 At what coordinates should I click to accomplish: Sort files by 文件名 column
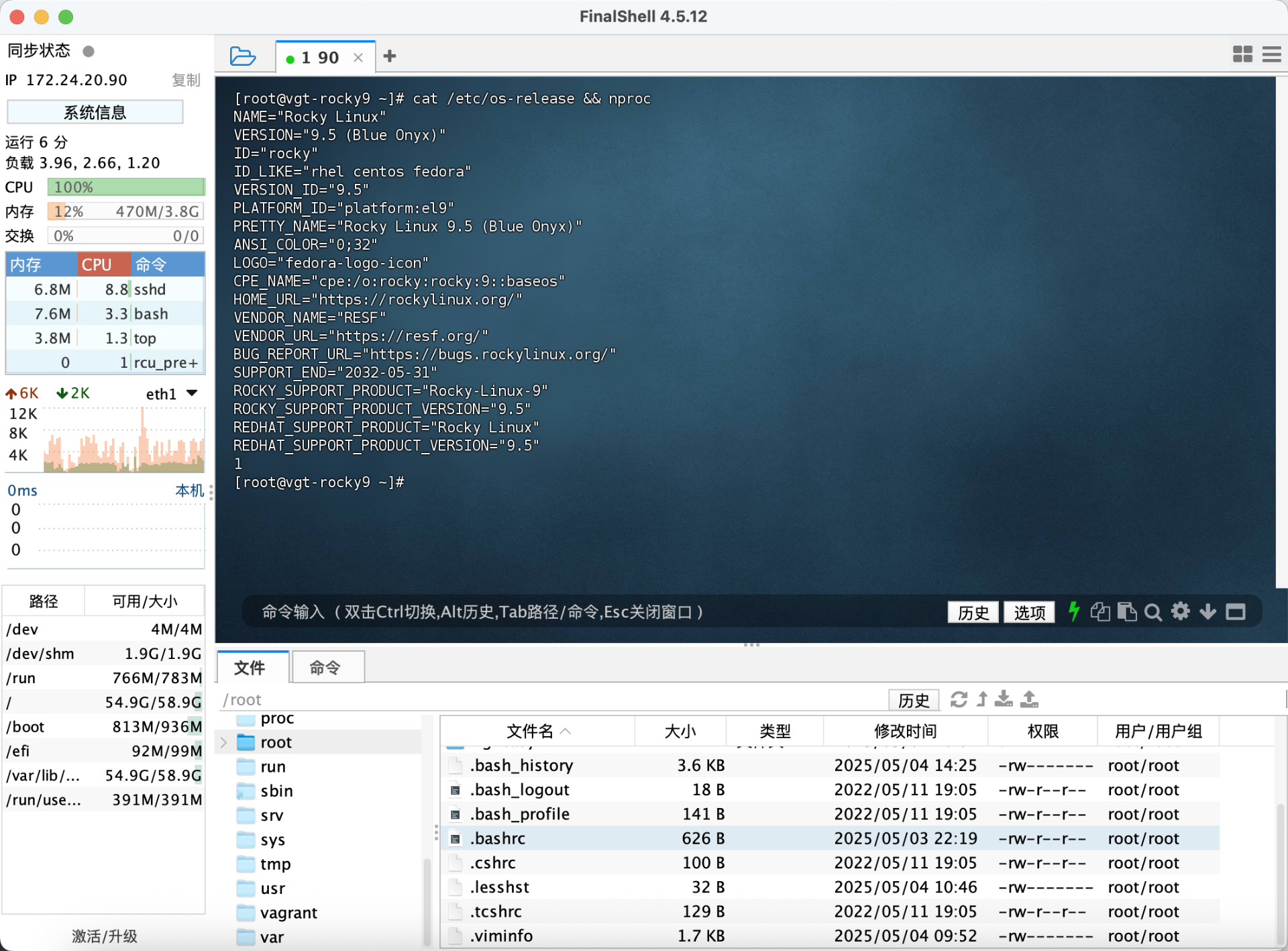(x=537, y=731)
